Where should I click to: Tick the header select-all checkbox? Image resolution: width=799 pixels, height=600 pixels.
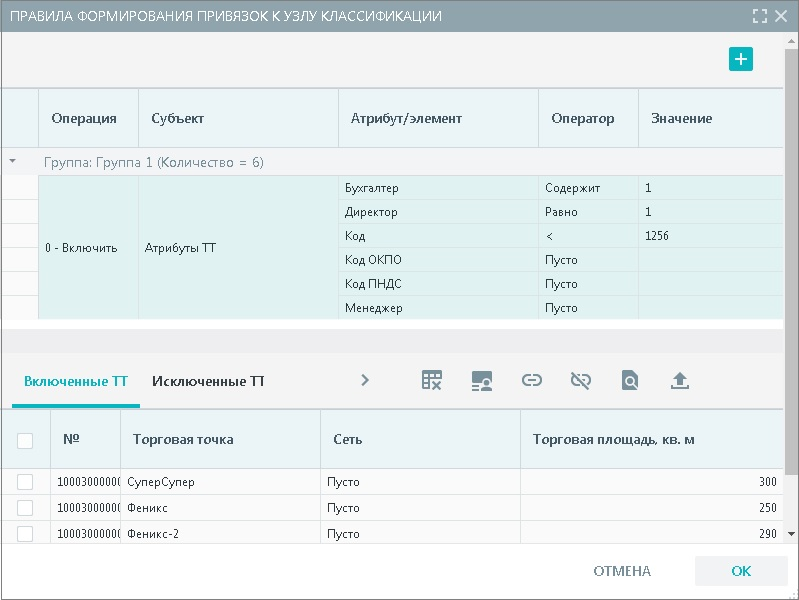click(25, 440)
